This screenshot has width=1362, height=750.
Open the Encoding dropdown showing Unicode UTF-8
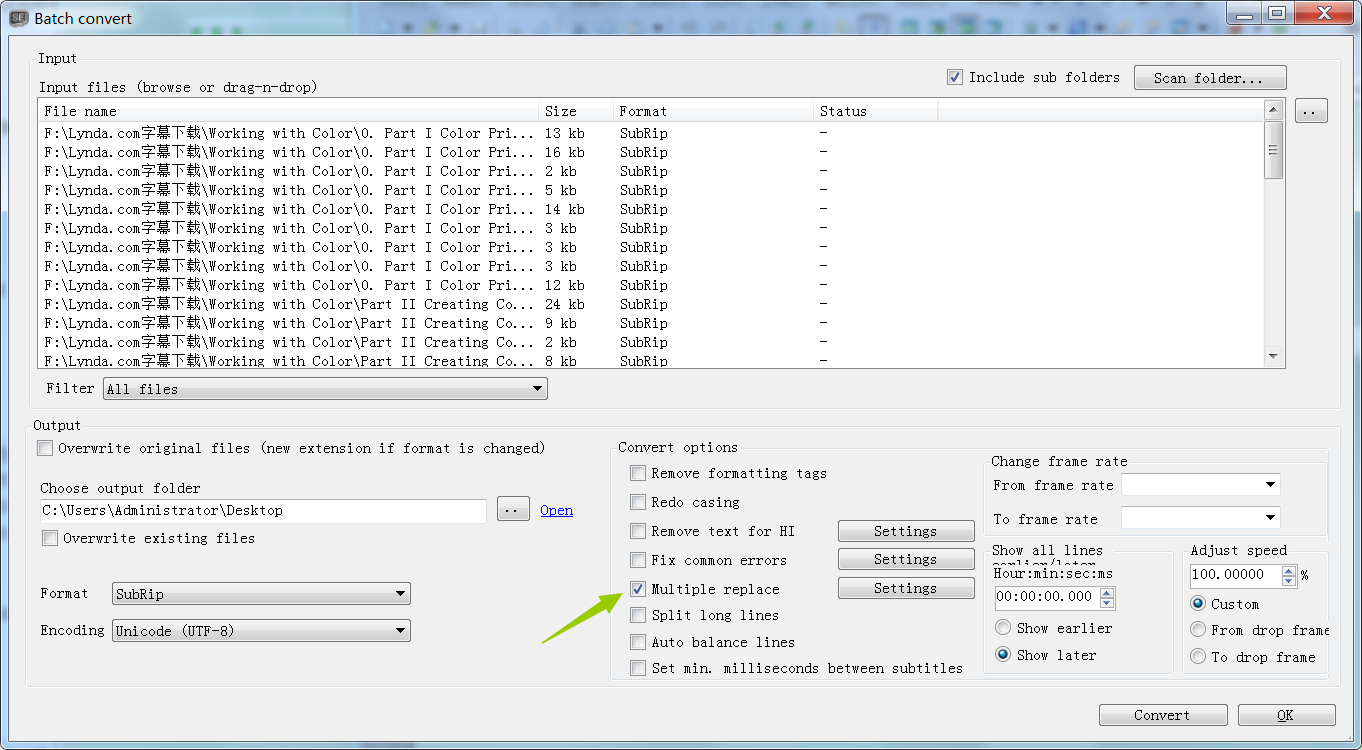coord(402,630)
